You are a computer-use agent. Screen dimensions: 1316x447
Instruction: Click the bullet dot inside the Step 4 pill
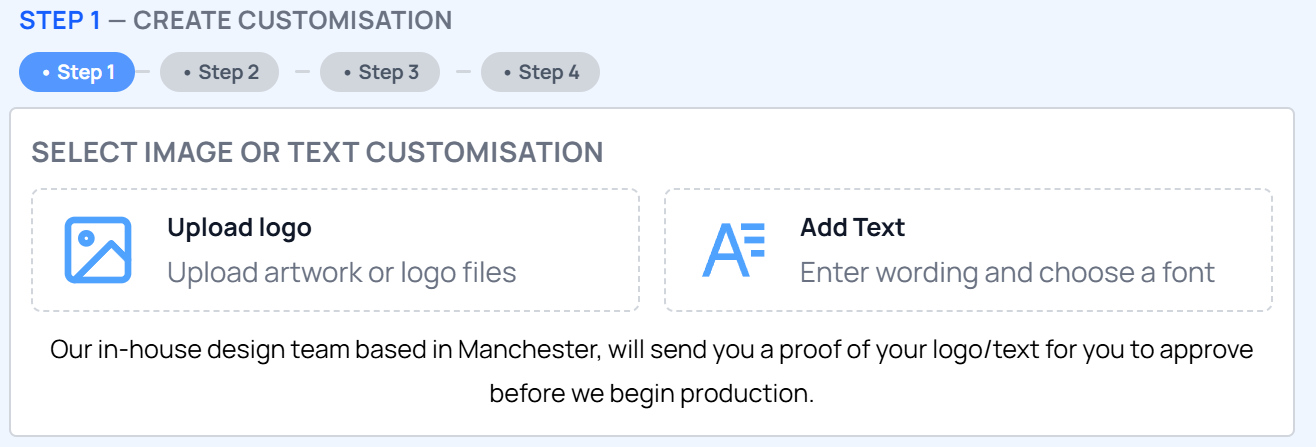508,73
